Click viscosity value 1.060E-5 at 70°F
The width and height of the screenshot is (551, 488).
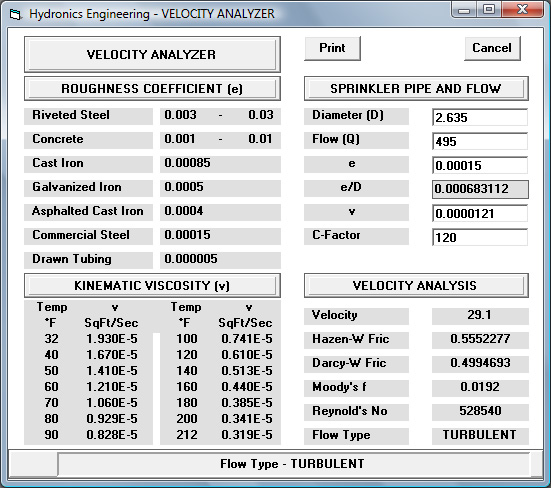[x=112, y=403]
